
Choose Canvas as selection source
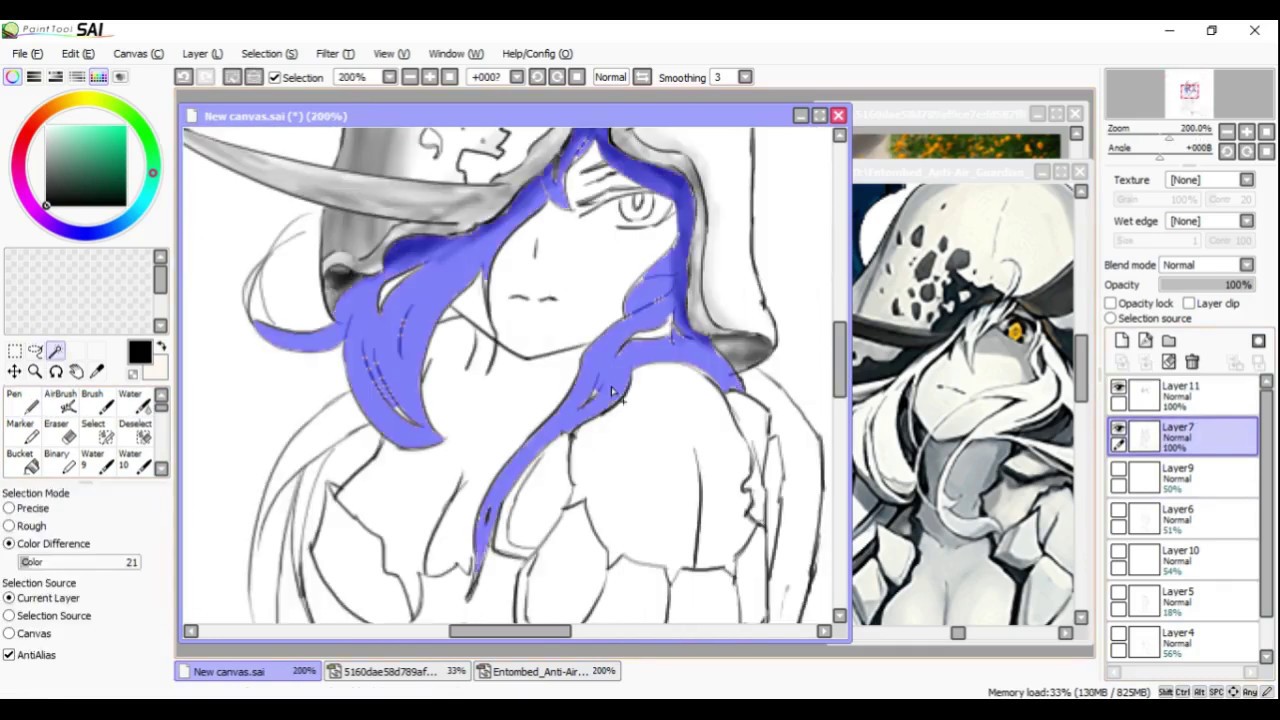point(9,634)
